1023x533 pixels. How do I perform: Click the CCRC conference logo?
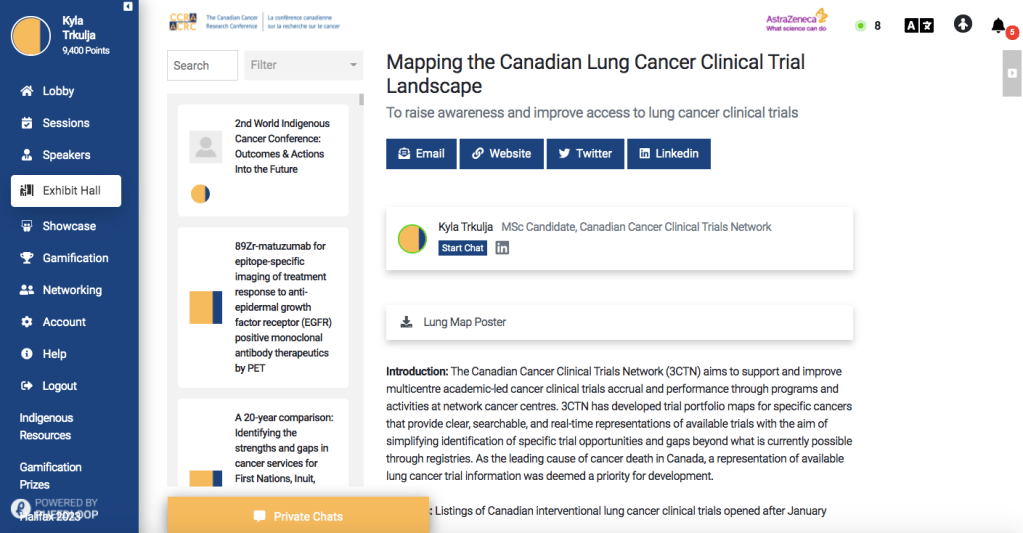point(254,22)
